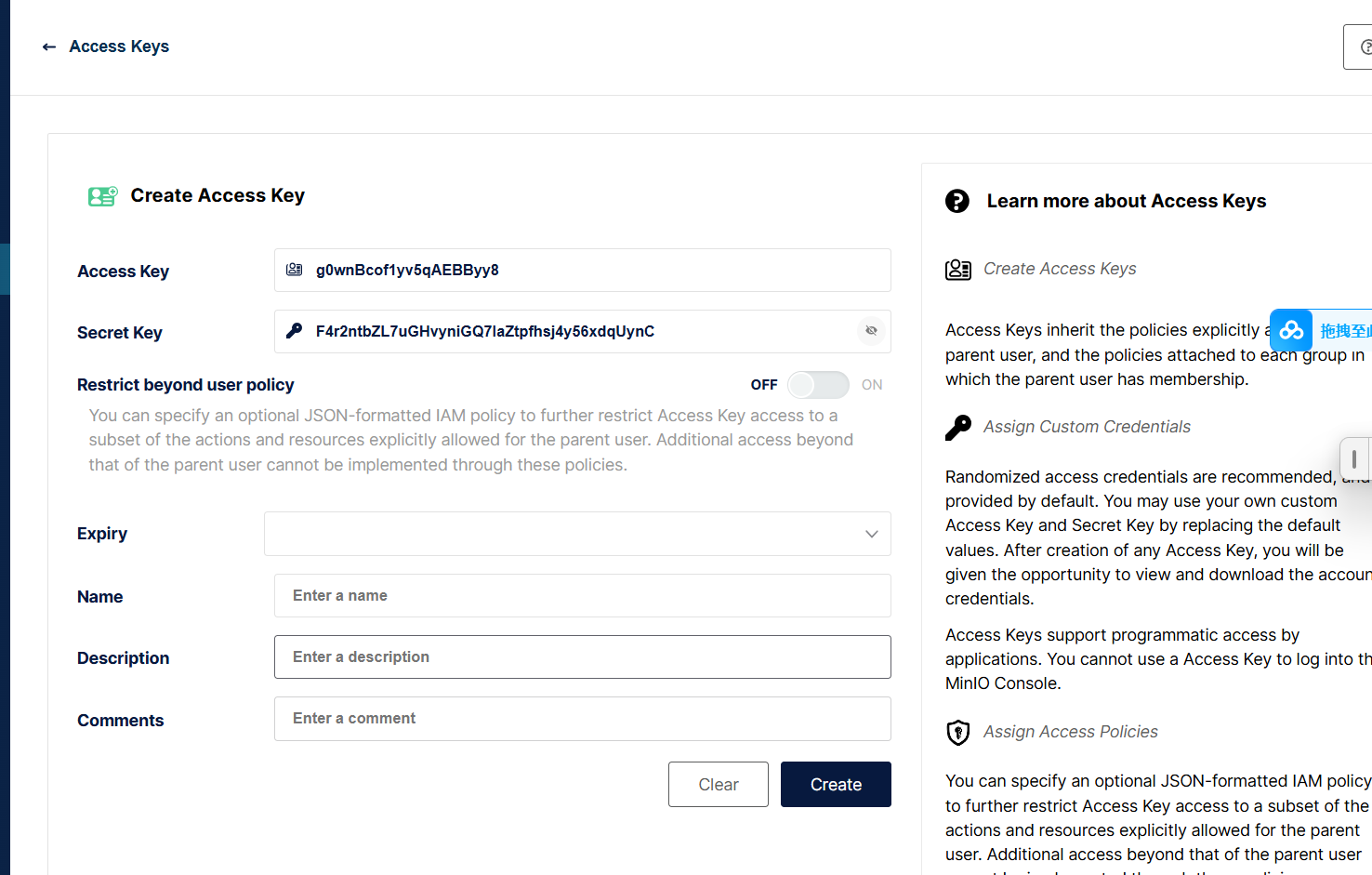Image resolution: width=1372 pixels, height=875 pixels.
Task: Focus the Name input field
Action: 582,596
